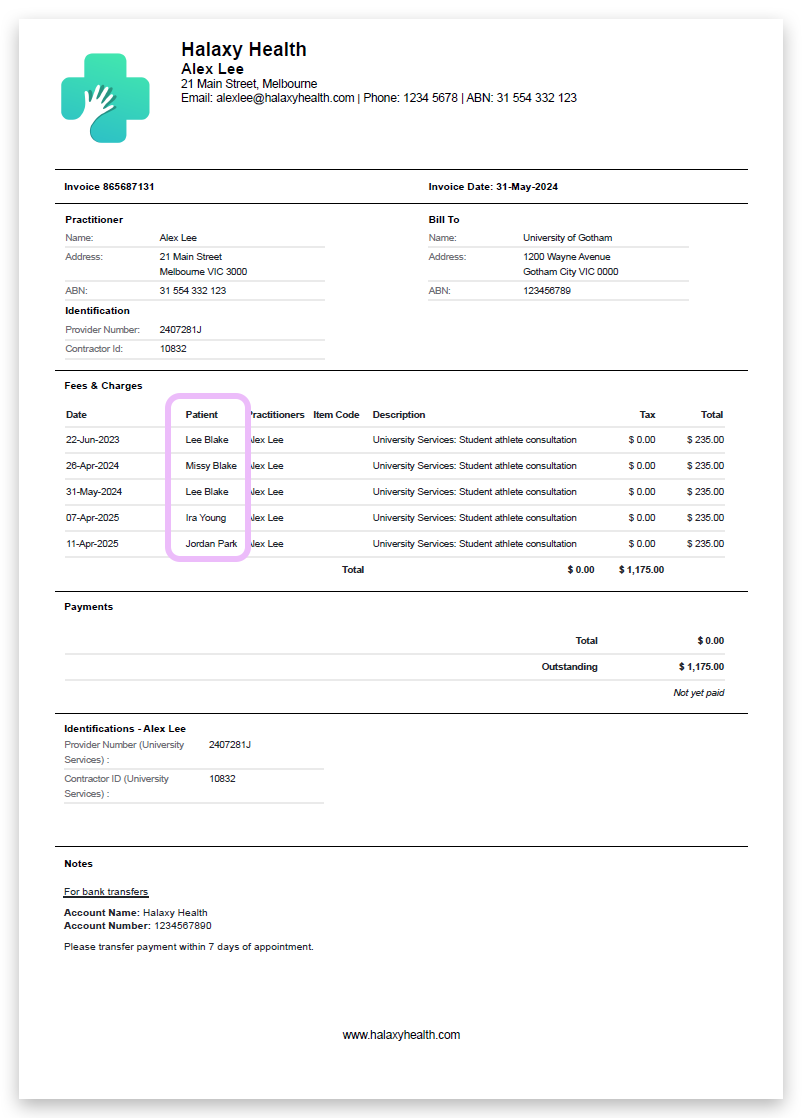Viewport: 802px width, 1118px height.
Task: Select the hand symbol inside the logo
Action: (x=100, y=98)
